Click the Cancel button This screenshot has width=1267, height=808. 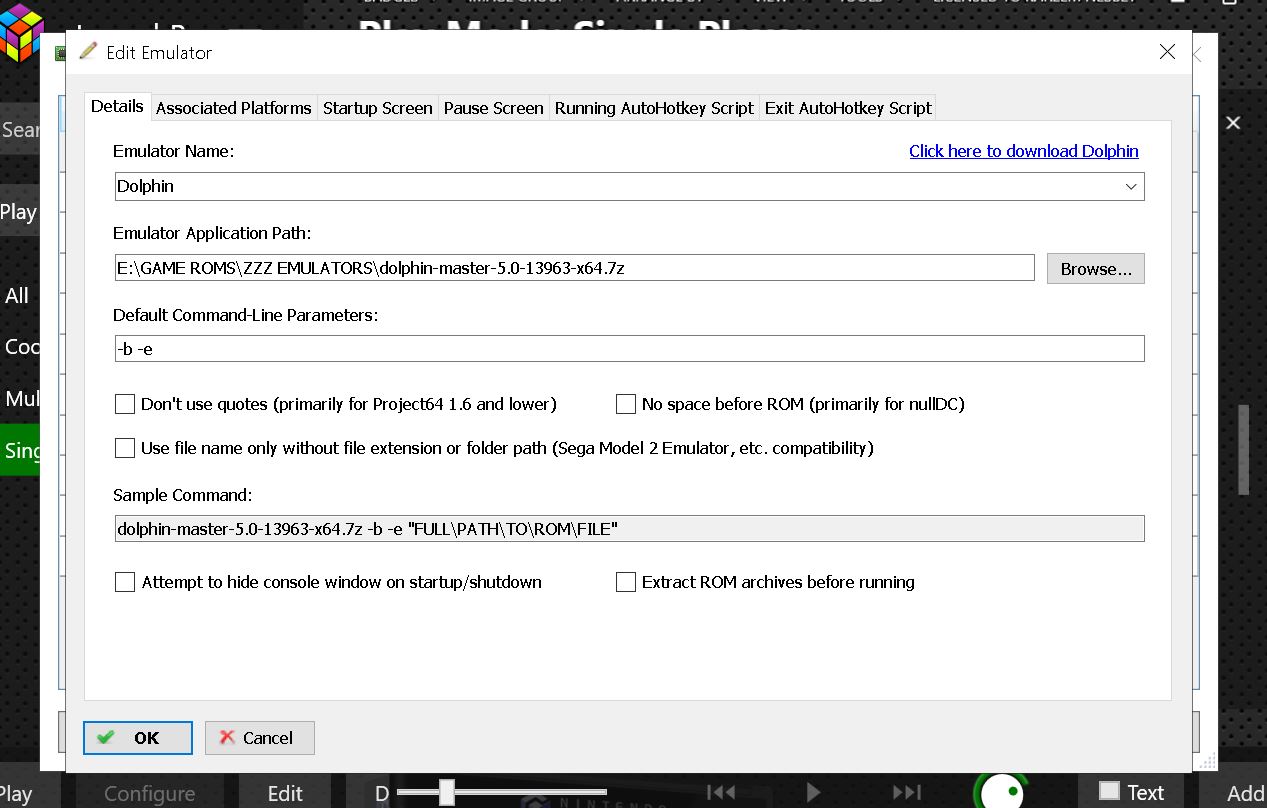pos(260,738)
